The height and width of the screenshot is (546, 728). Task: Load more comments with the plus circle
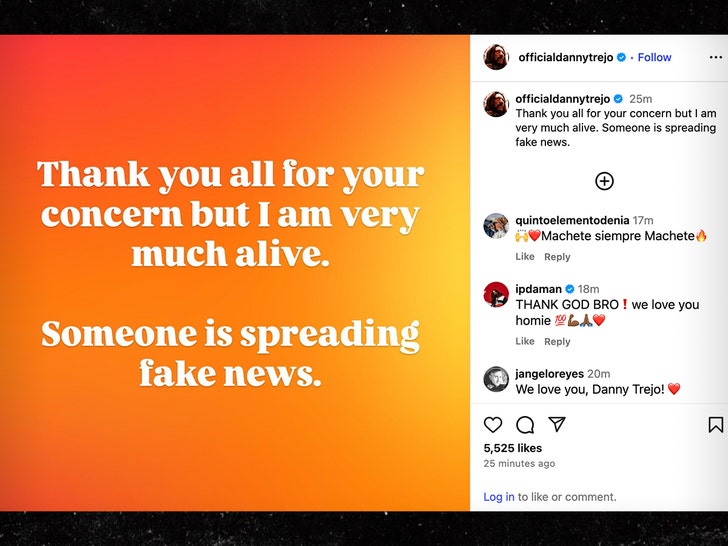coord(604,181)
